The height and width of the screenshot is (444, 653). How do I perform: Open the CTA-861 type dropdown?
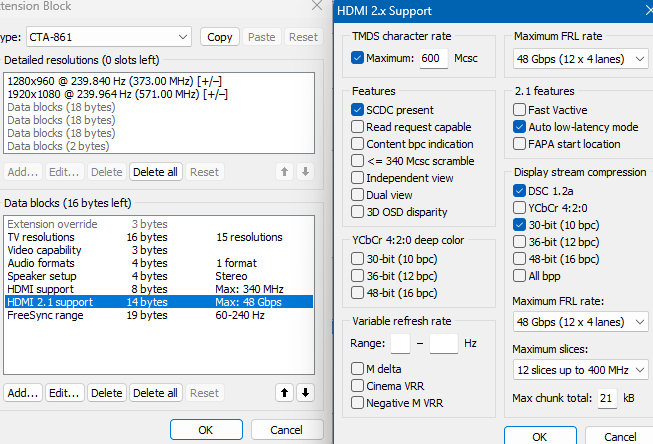[x=108, y=37]
